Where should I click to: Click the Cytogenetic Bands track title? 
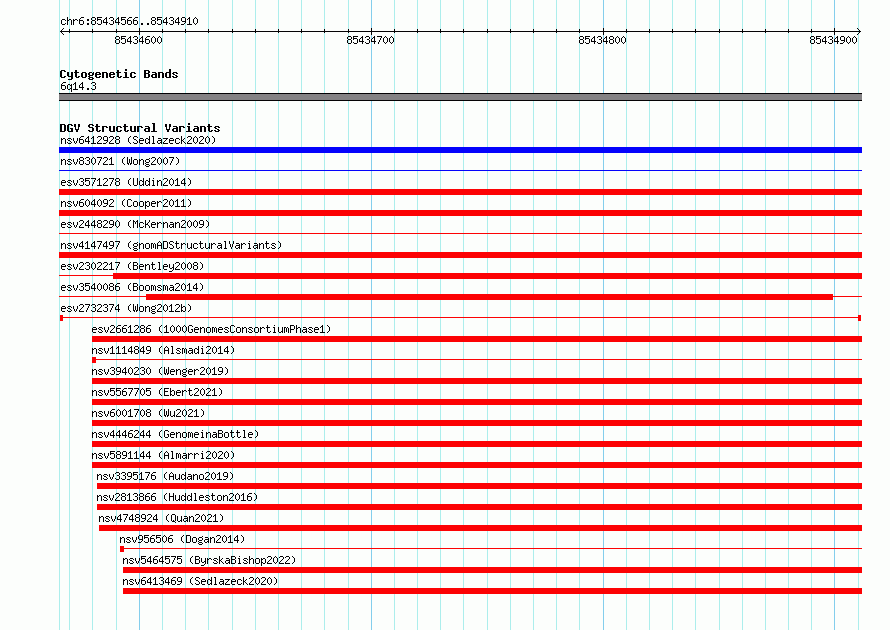[x=119, y=74]
